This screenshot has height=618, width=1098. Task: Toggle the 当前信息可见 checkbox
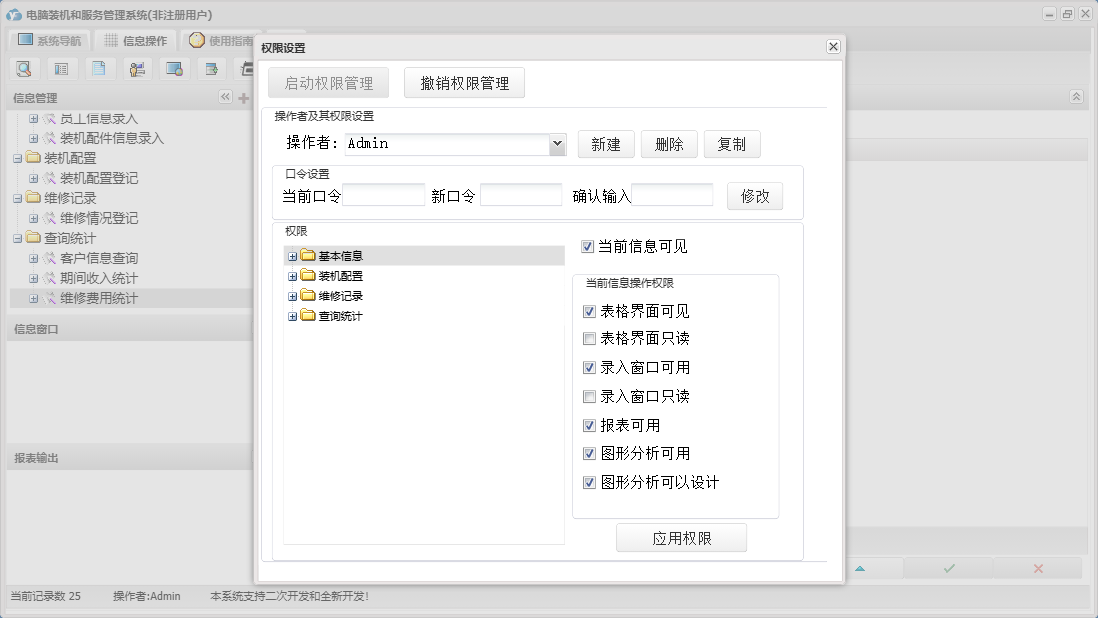tap(588, 246)
